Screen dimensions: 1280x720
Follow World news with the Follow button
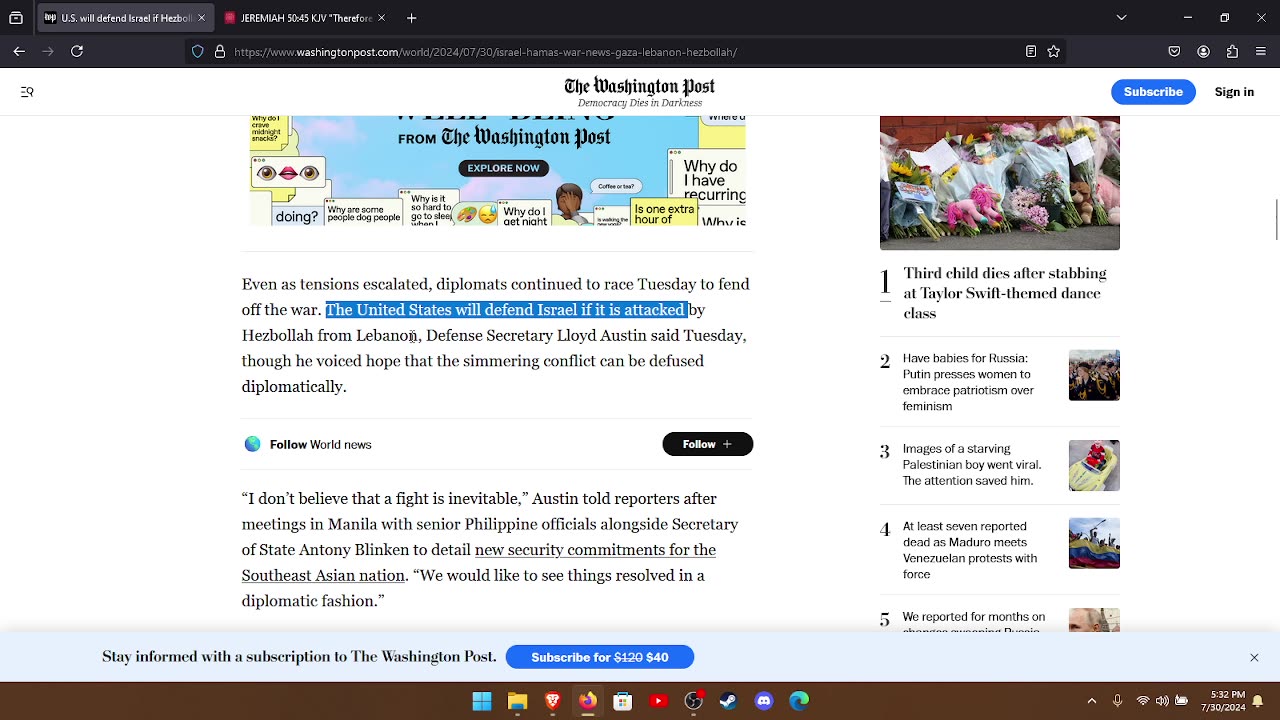pos(707,444)
